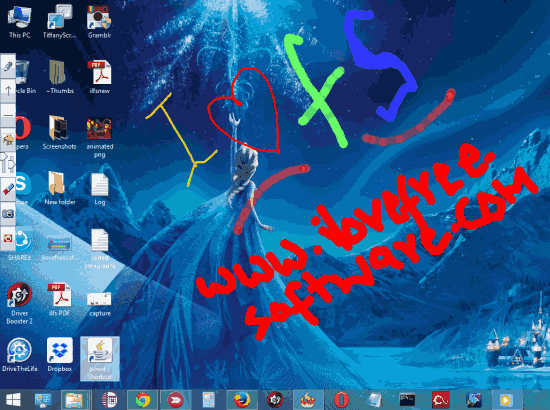The width and height of the screenshot is (550, 410).
Task: Select the Opera desktop shortcut
Action: pos(23,133)
